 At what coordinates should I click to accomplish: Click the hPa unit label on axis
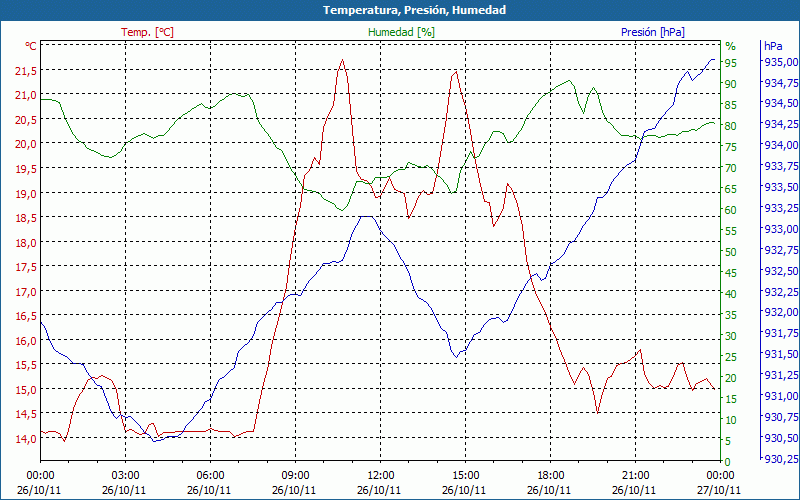(x=773, y=46)
